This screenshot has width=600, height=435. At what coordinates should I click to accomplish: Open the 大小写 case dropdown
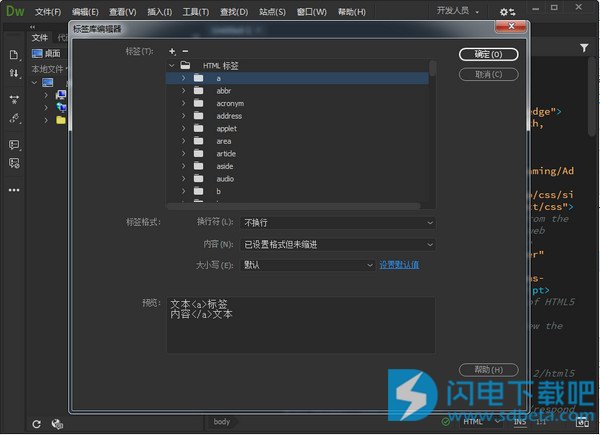(308, 265)
